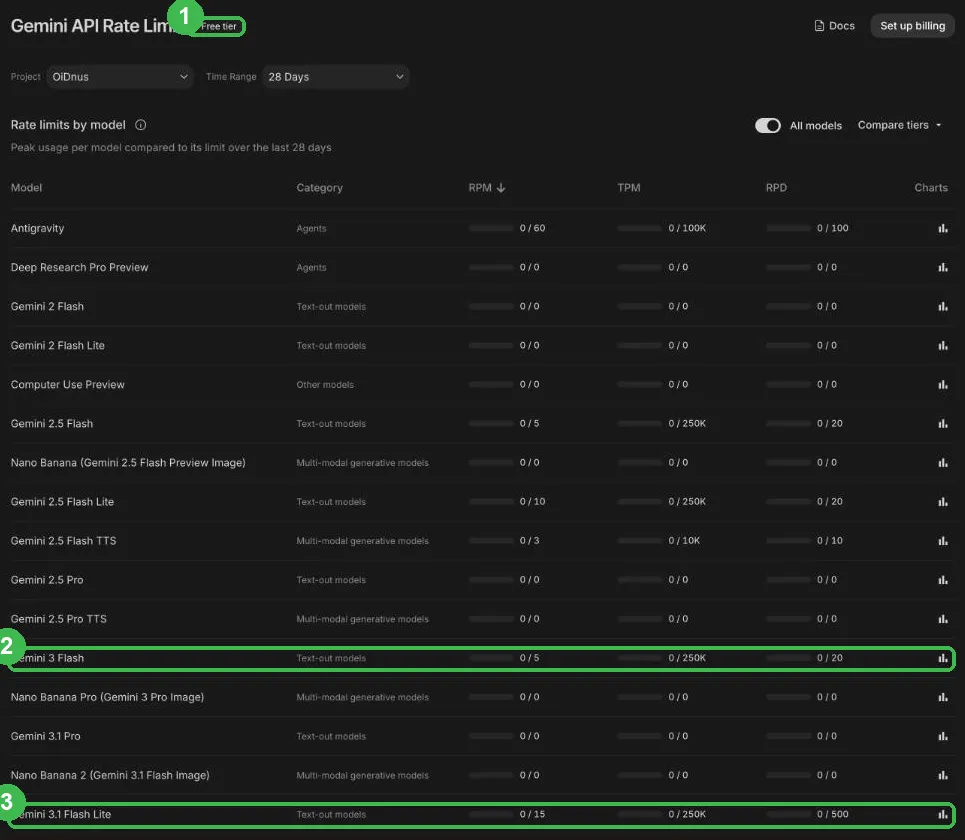Show charts for Gemini 3 Flash
Screen dimensions: 965x840
[942, 658]
